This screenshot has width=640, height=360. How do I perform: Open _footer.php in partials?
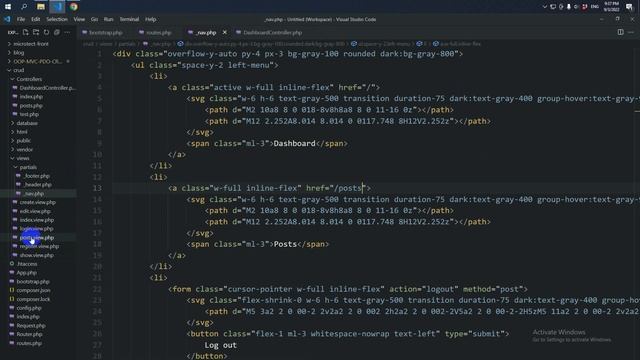37,176
